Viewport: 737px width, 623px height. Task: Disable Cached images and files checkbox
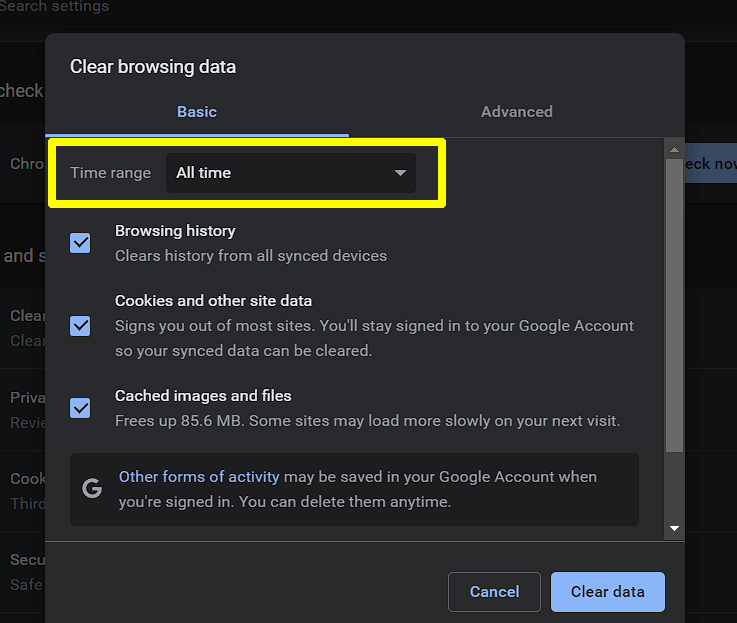click(80, 408)
